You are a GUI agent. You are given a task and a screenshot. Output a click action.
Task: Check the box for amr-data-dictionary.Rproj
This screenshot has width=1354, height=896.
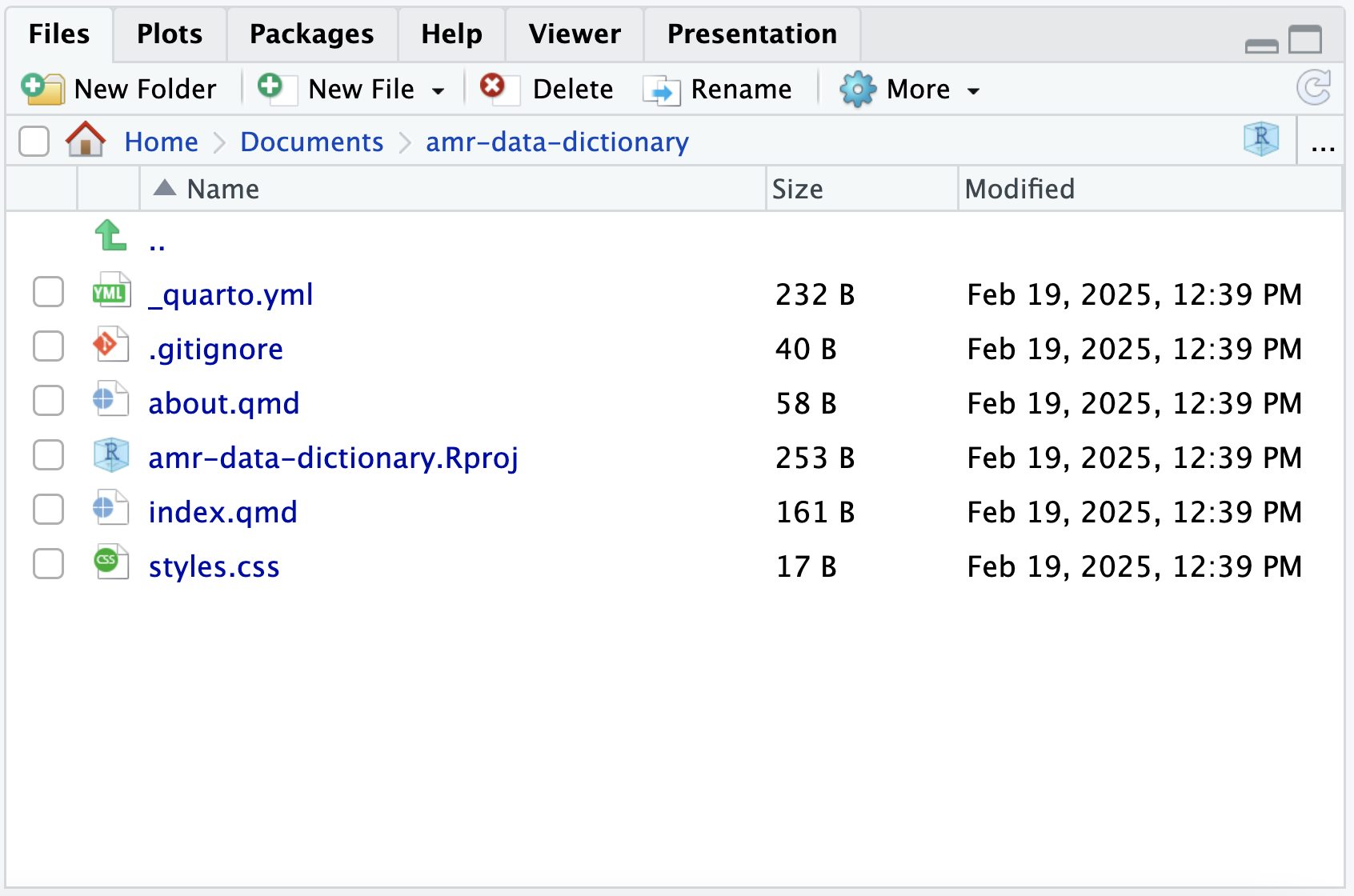click(49, 455)
